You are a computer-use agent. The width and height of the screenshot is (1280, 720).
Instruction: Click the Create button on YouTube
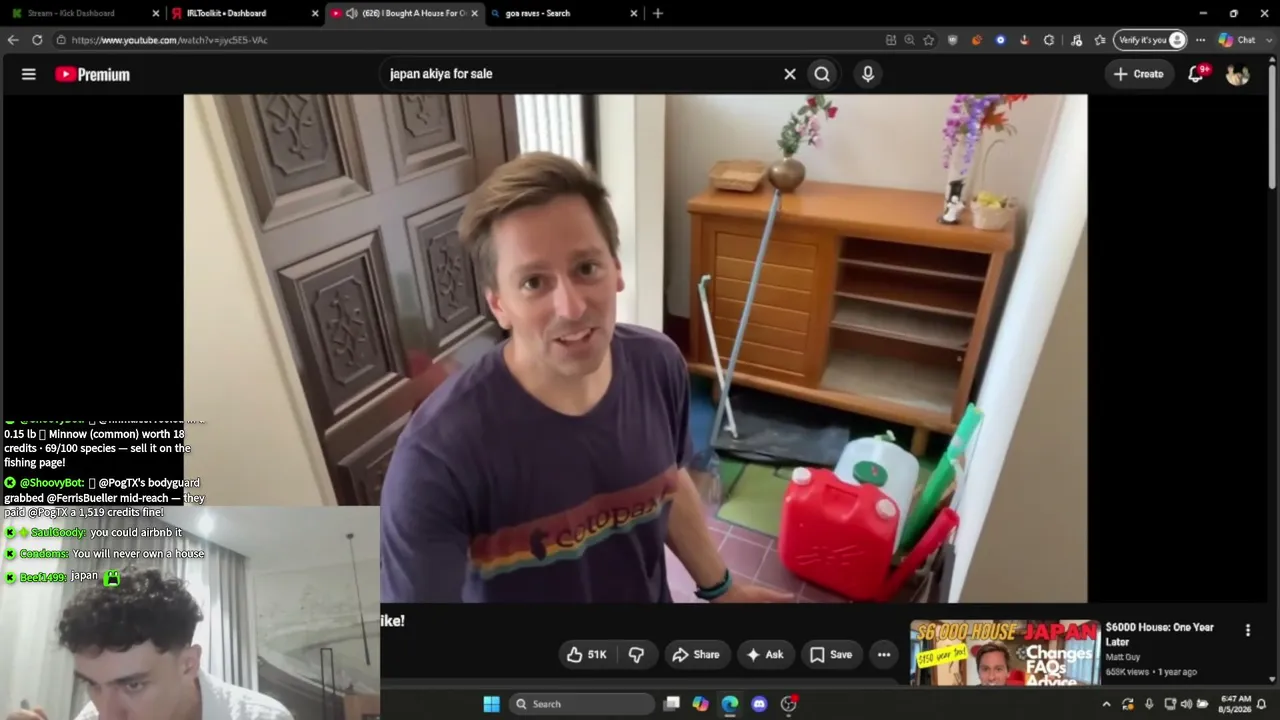click(x=1139, y=74)
